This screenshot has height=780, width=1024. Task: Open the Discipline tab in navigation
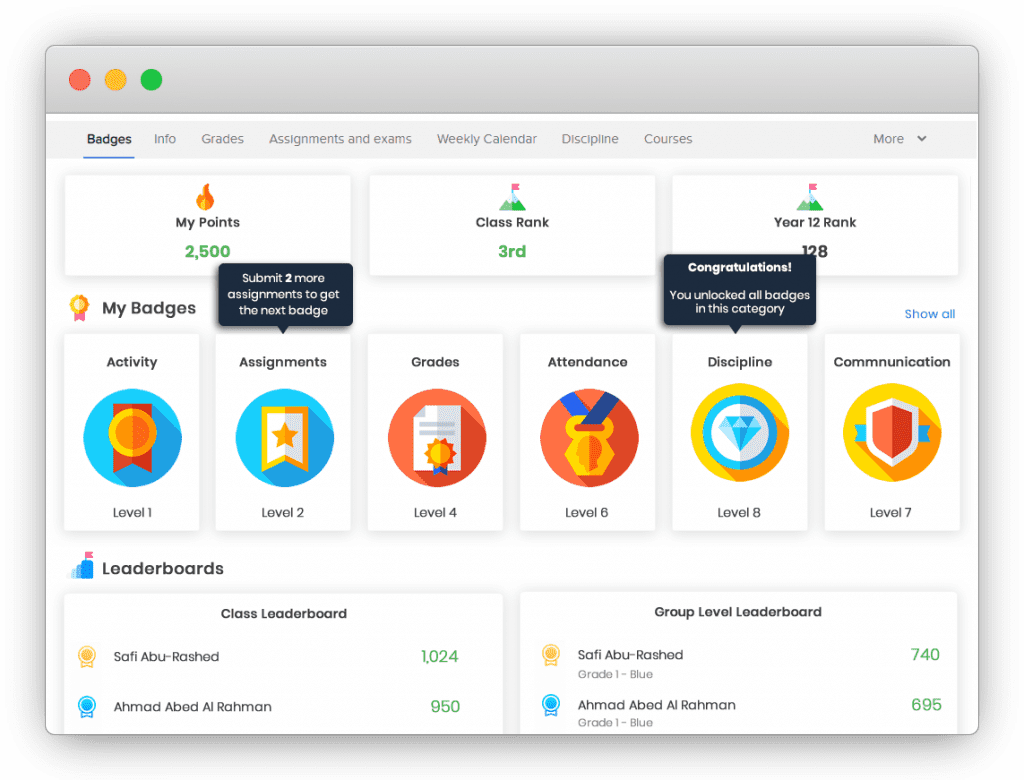(590, 139)
